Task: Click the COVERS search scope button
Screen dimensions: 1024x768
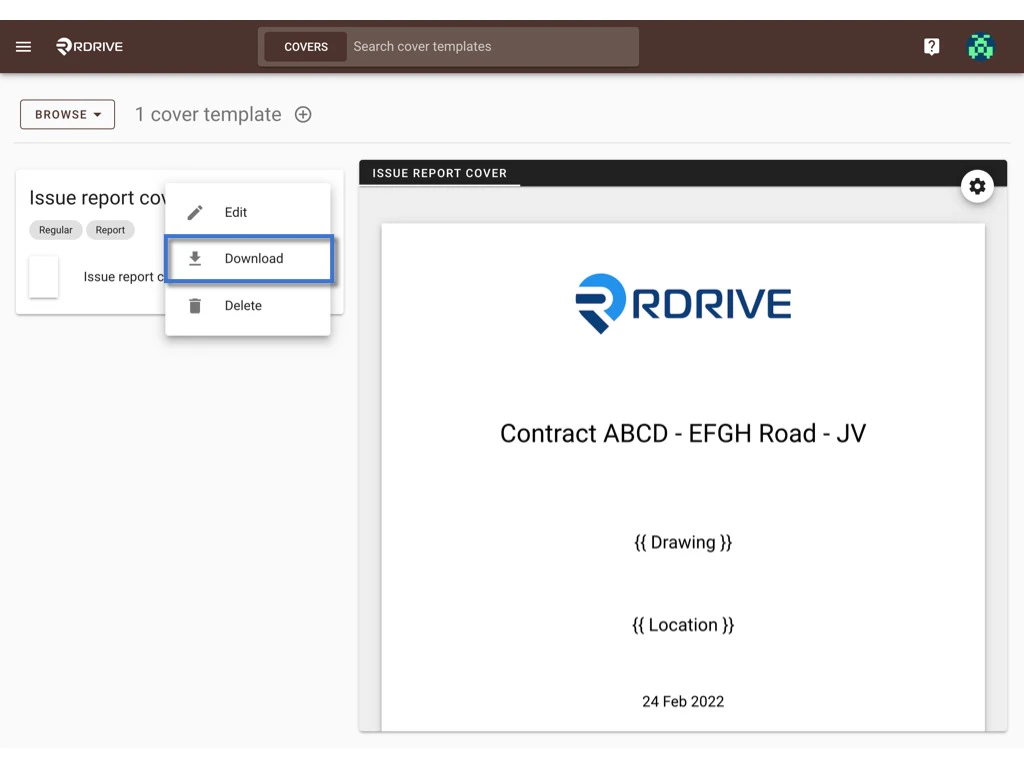Action: click(306, 47)
